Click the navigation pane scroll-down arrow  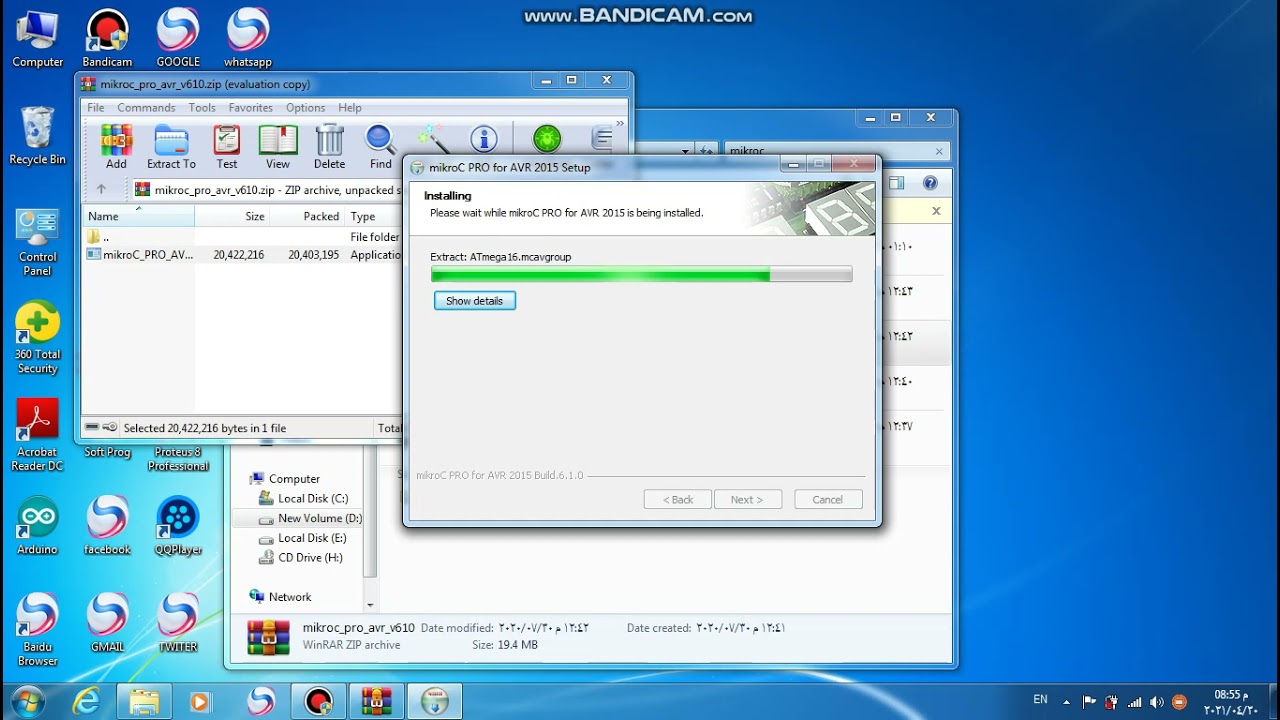(370, 605)
